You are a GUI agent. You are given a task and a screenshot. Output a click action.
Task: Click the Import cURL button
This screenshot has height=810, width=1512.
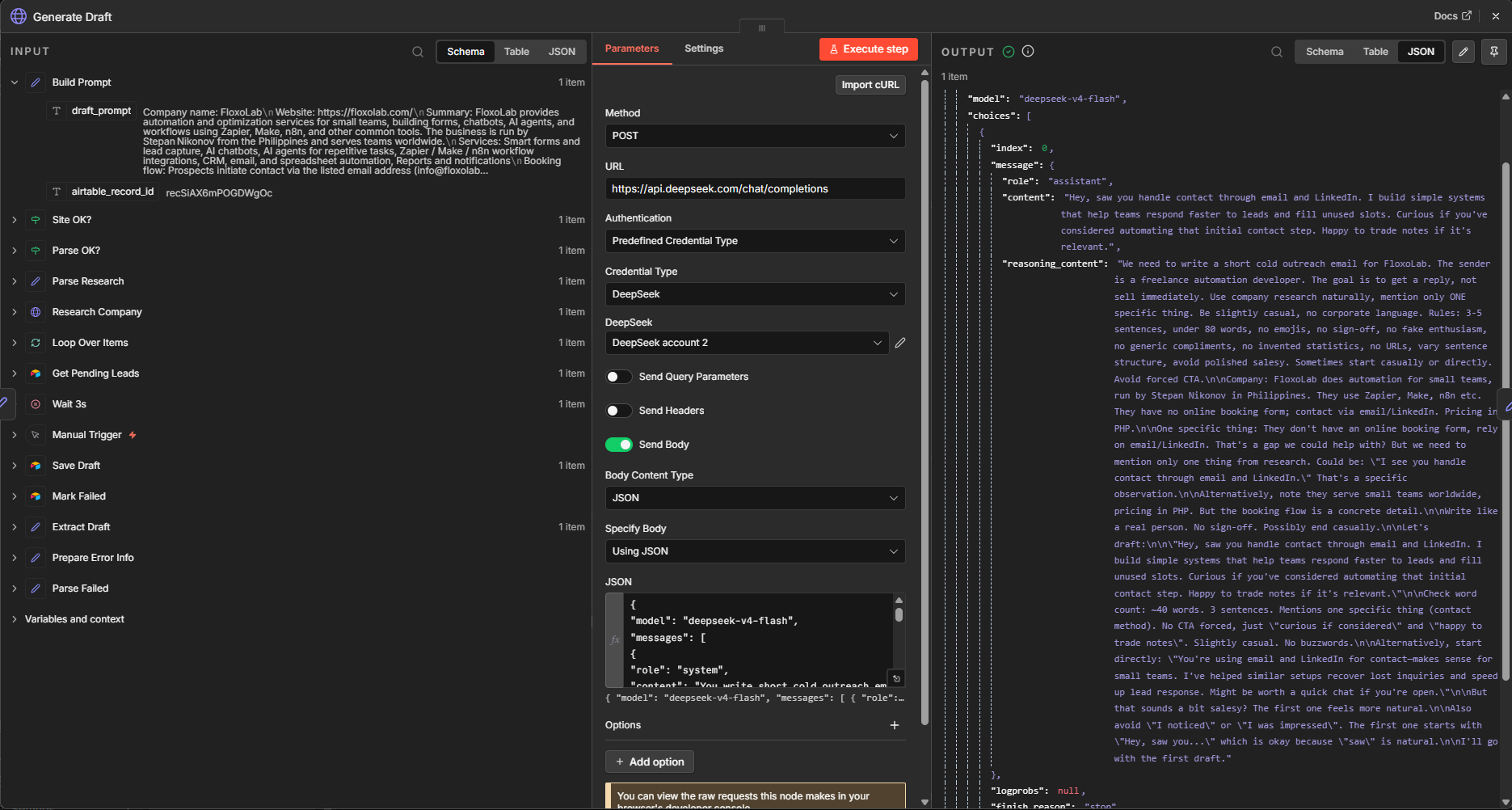coord(870,85)
